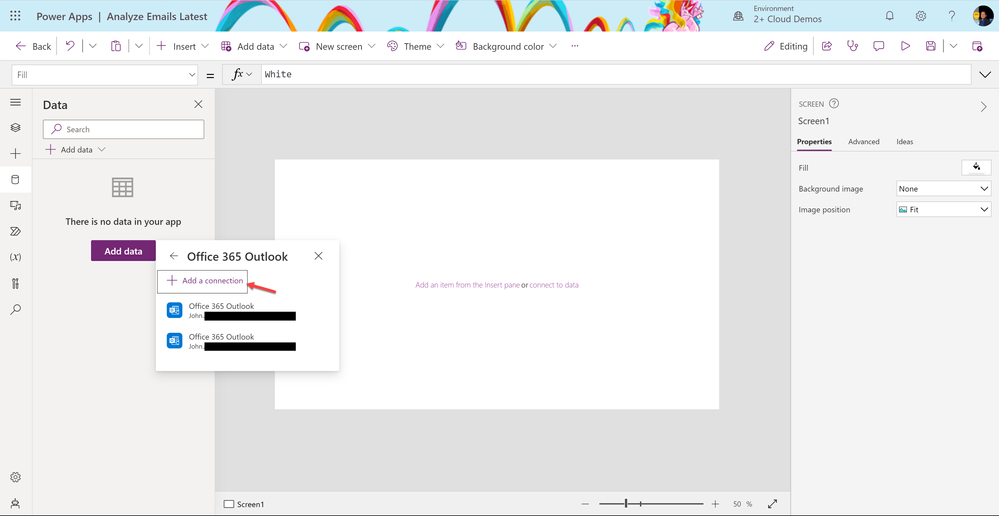
Task: Click purple Add data button
Action: [123, 250]
